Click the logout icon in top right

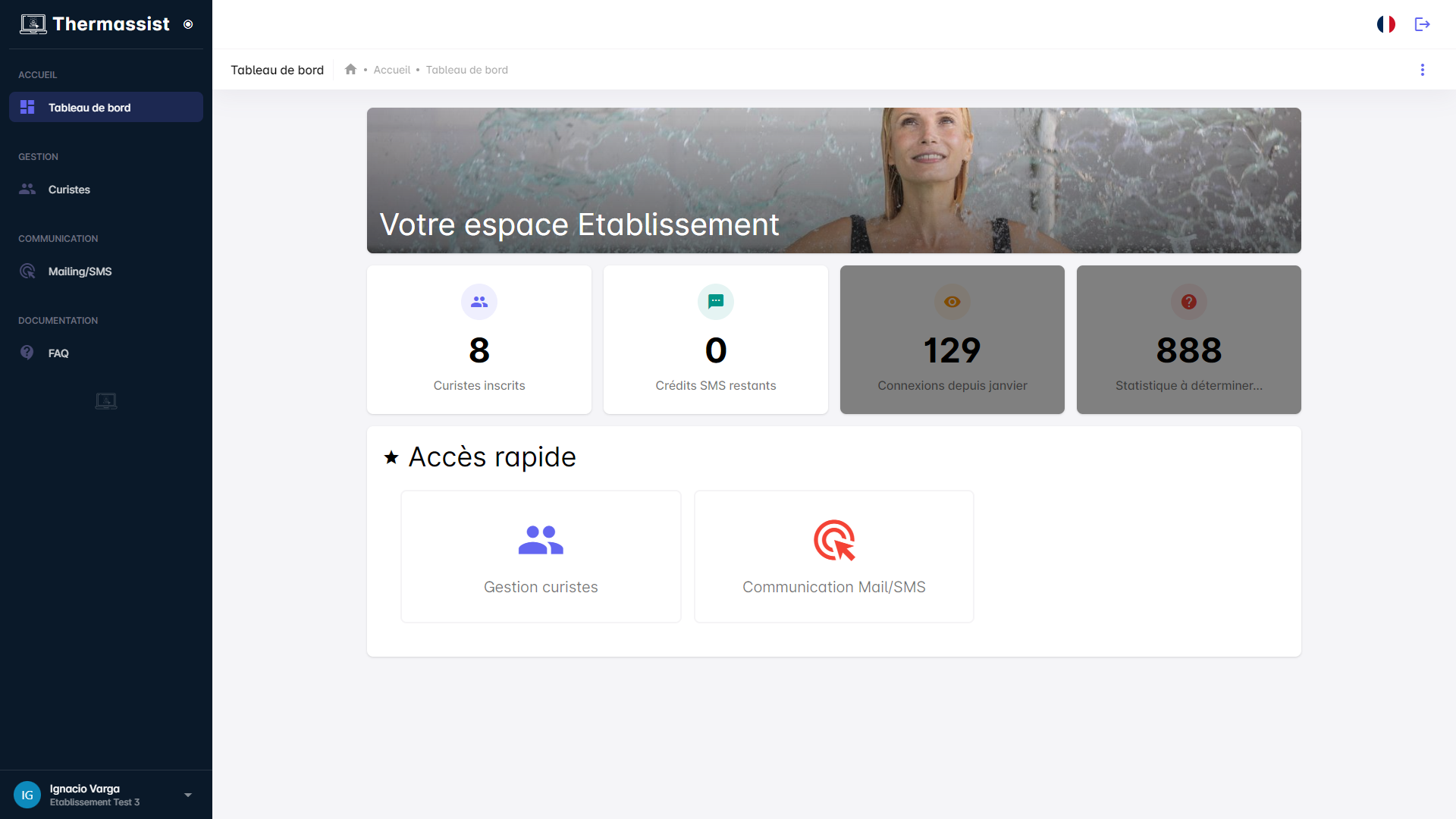(x=1422, y=24)
